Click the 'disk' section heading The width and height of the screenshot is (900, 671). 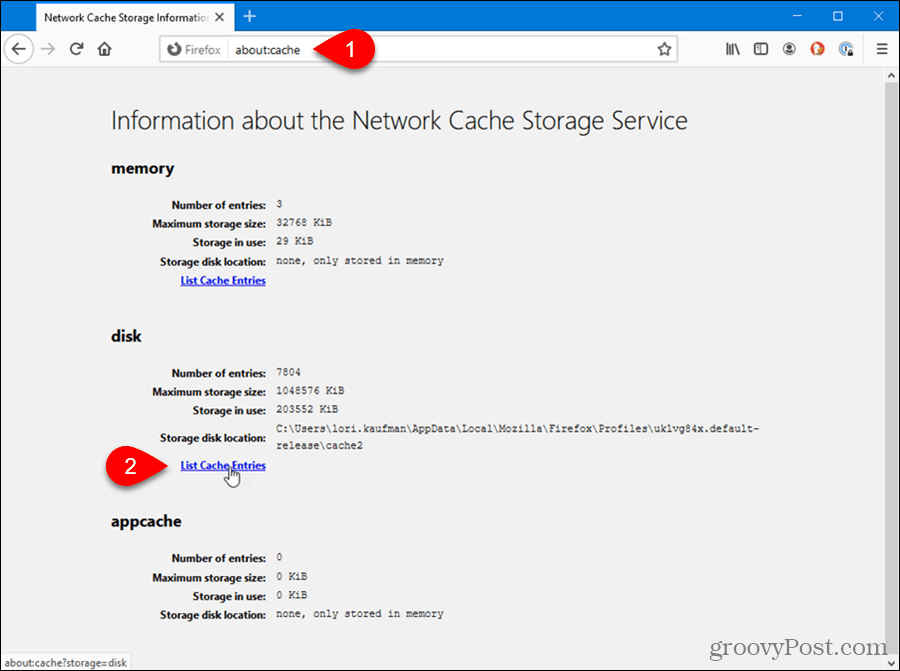pos(126,336)
